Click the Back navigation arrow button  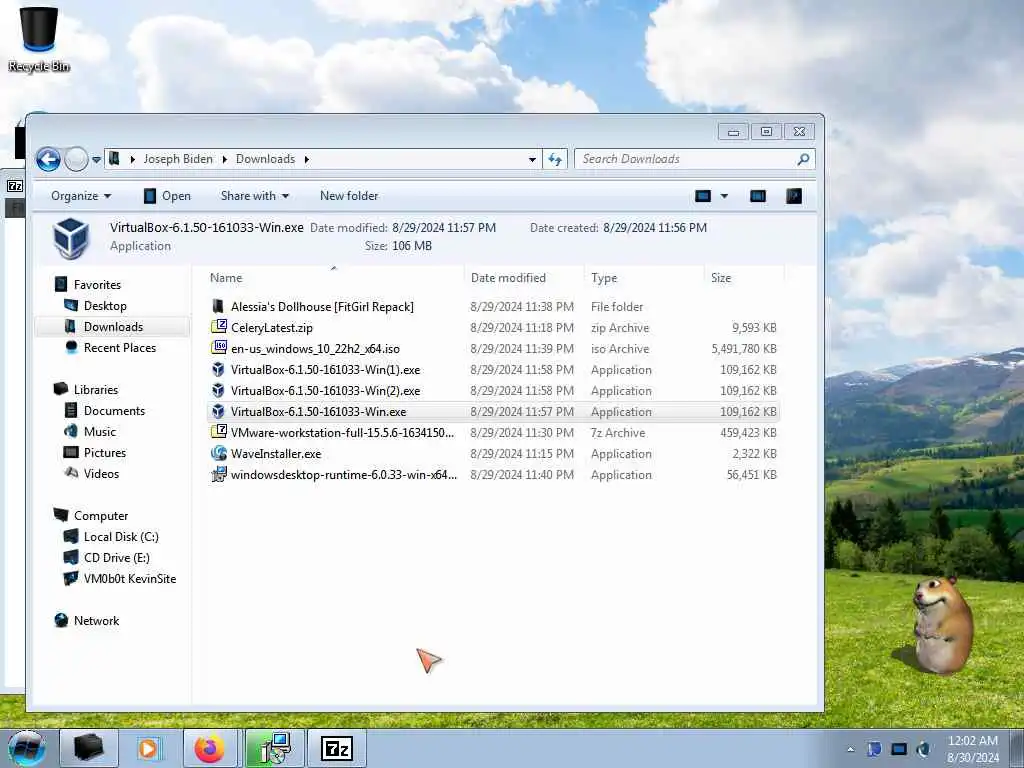point(48,159)
